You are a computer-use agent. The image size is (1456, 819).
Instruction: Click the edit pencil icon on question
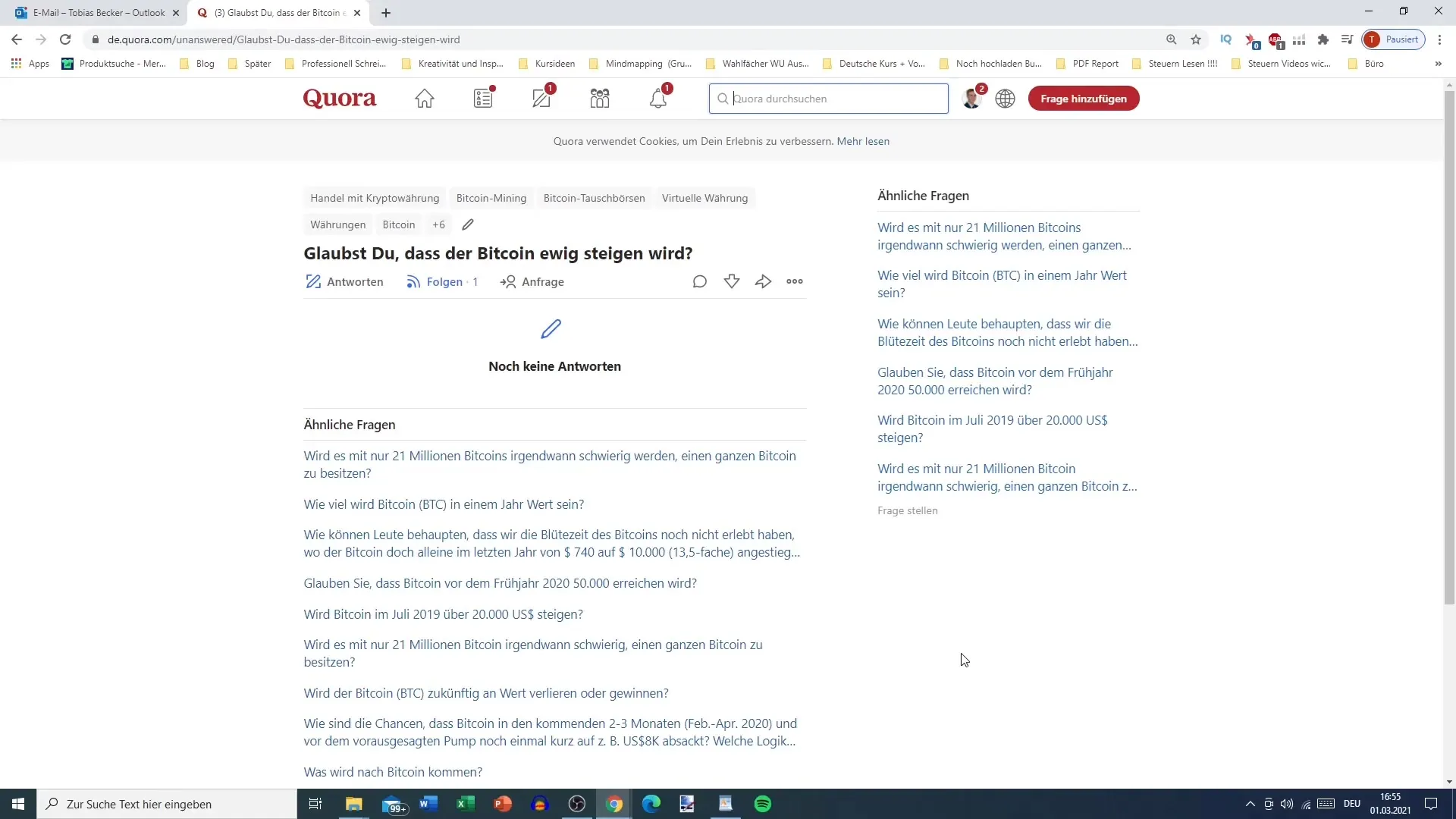click(x=467, y=223)
